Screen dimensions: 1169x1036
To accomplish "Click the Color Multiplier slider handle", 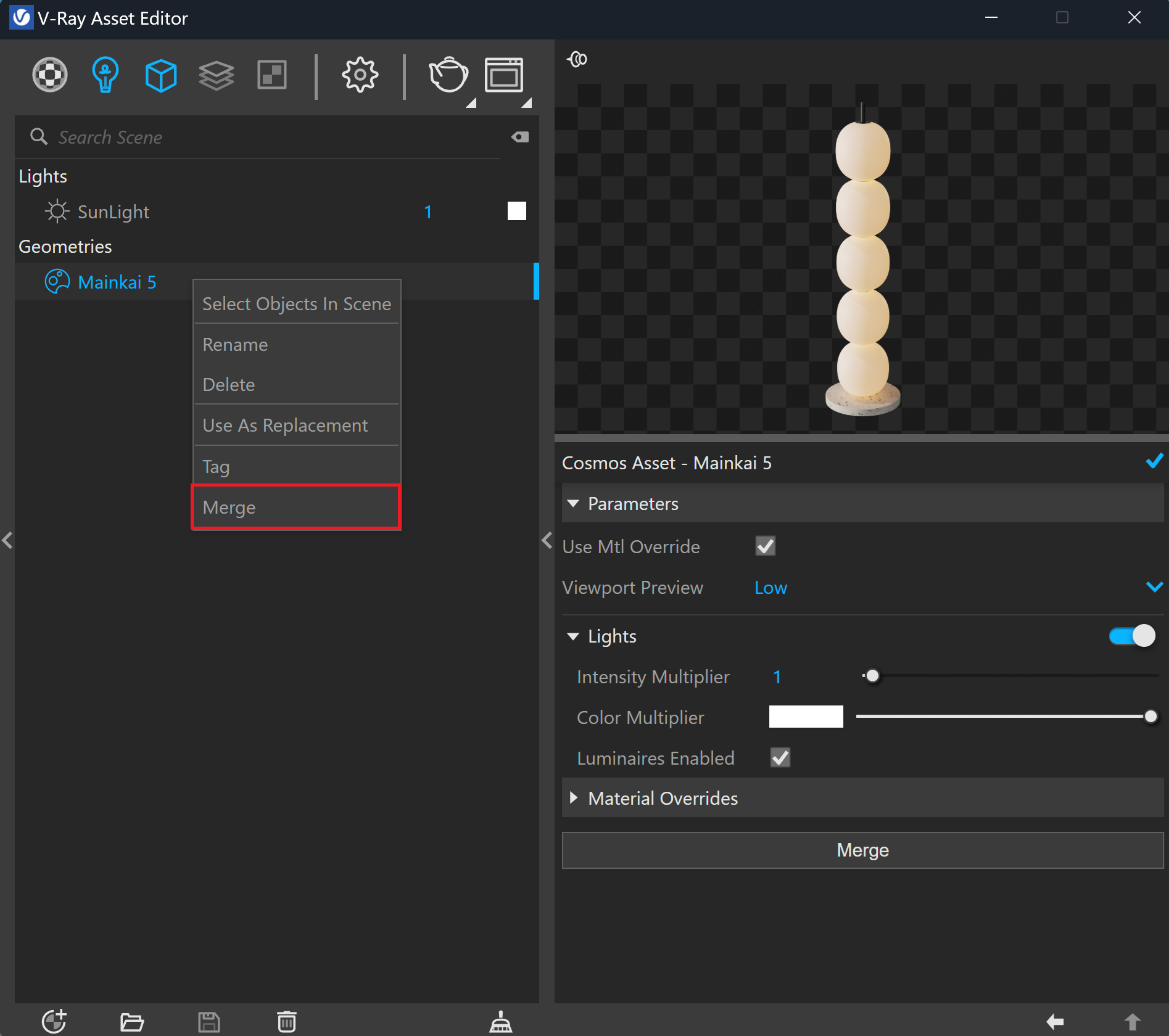I will tap(1150, 717).
